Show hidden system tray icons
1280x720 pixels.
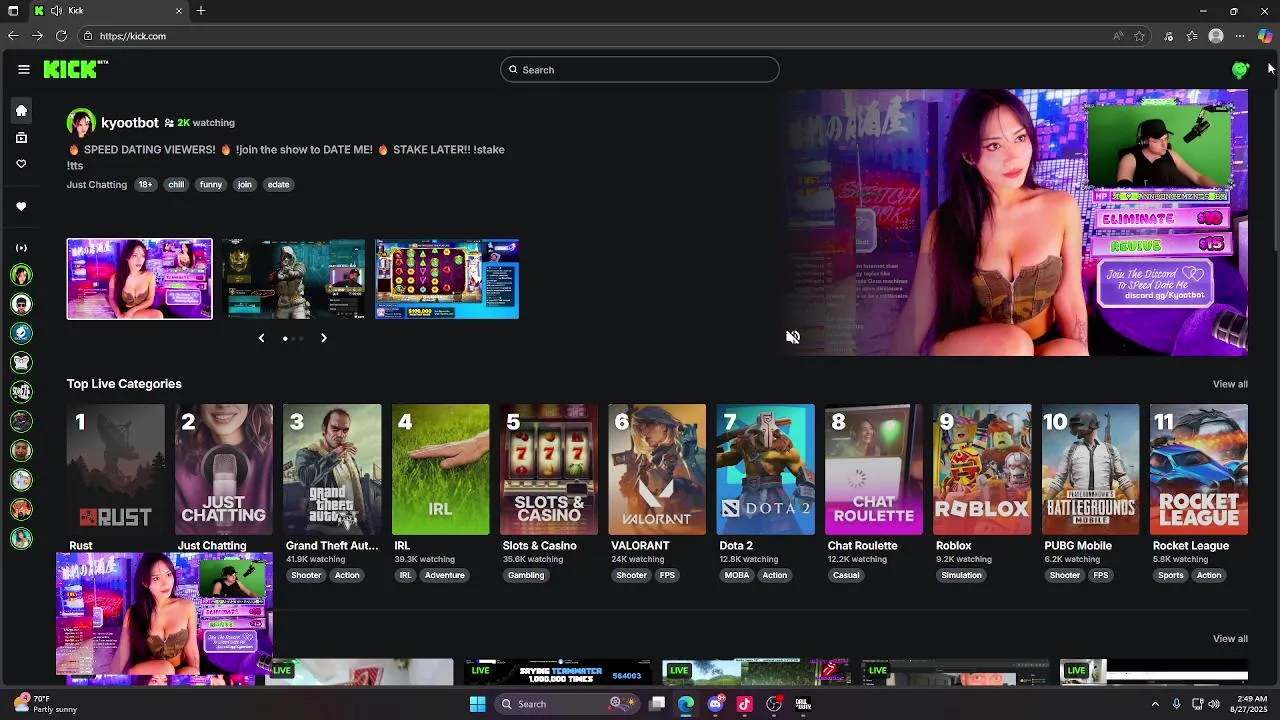click(1155, 704)
